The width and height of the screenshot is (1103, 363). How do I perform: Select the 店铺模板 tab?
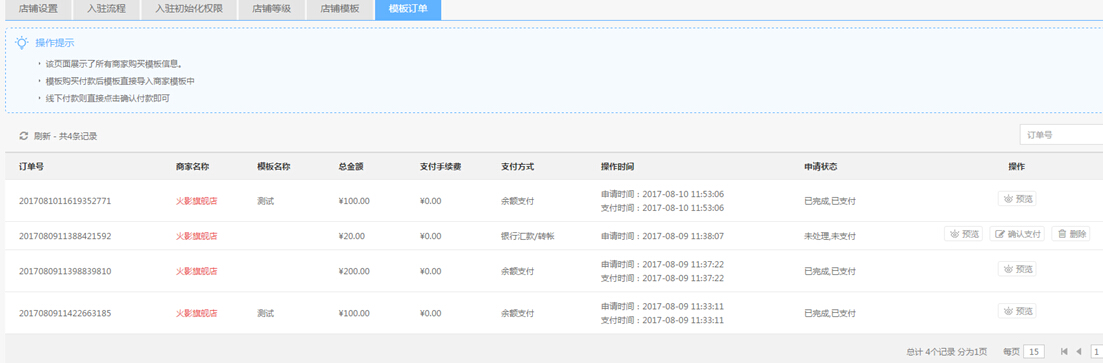(340, 10)
